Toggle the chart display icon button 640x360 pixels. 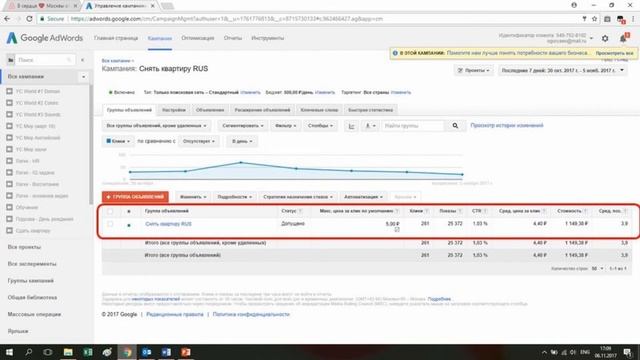point(351,126)
